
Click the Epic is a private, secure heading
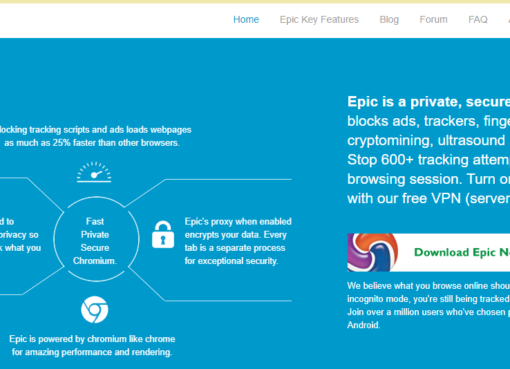click(x=429, y=102)
